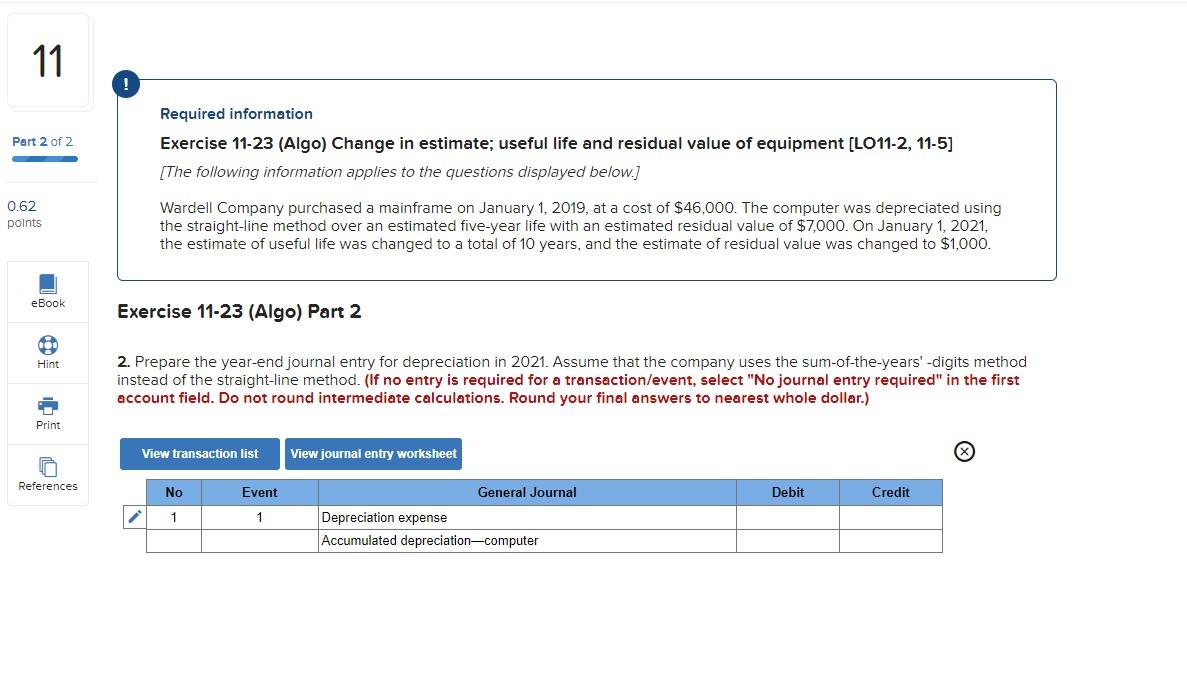Click the Print icon in sidebar
Image resolution: width=1187 pixels, height=677 pixels.
pos(47,413)
